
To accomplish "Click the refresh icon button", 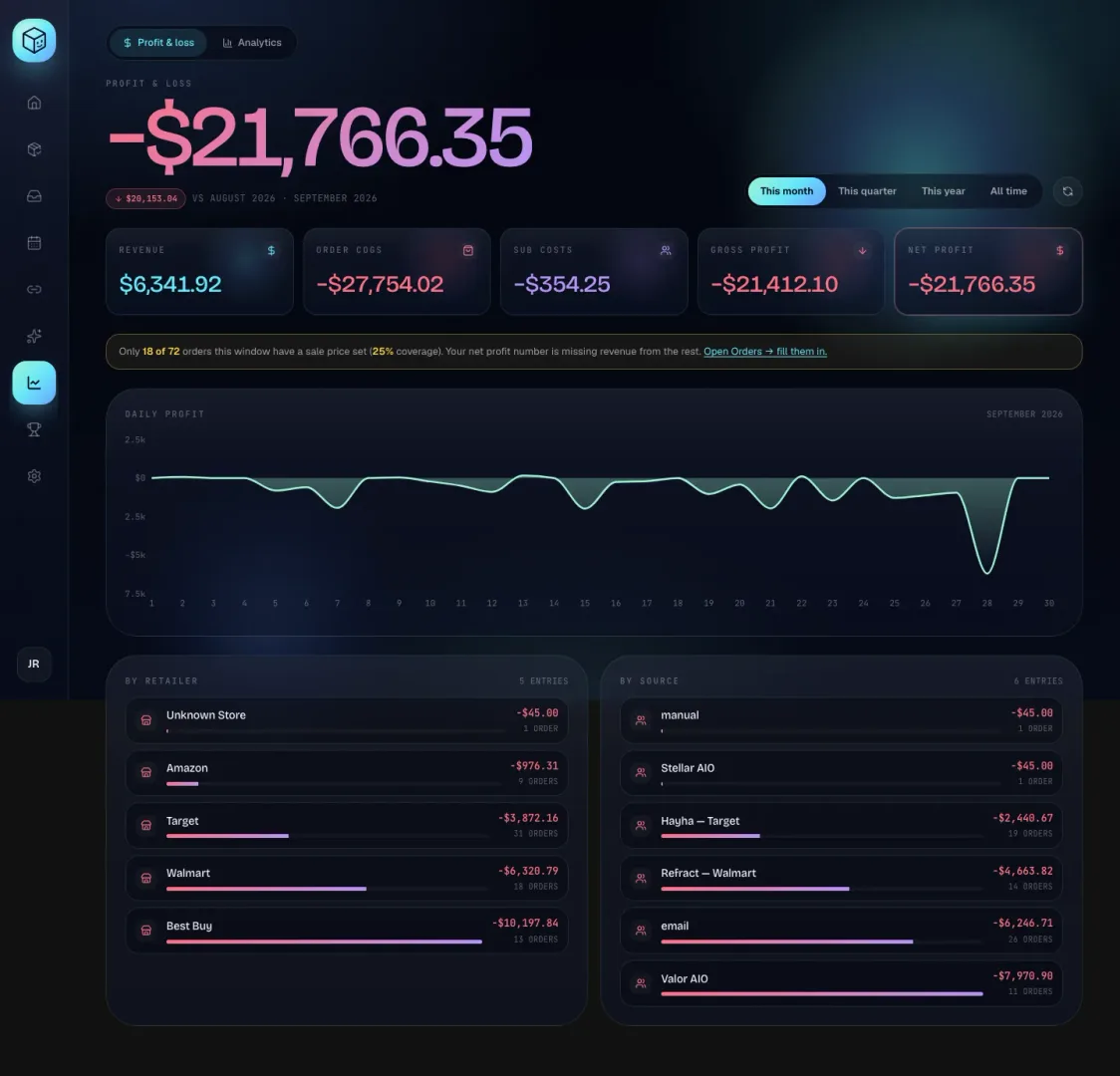I will coord(1067,191).
